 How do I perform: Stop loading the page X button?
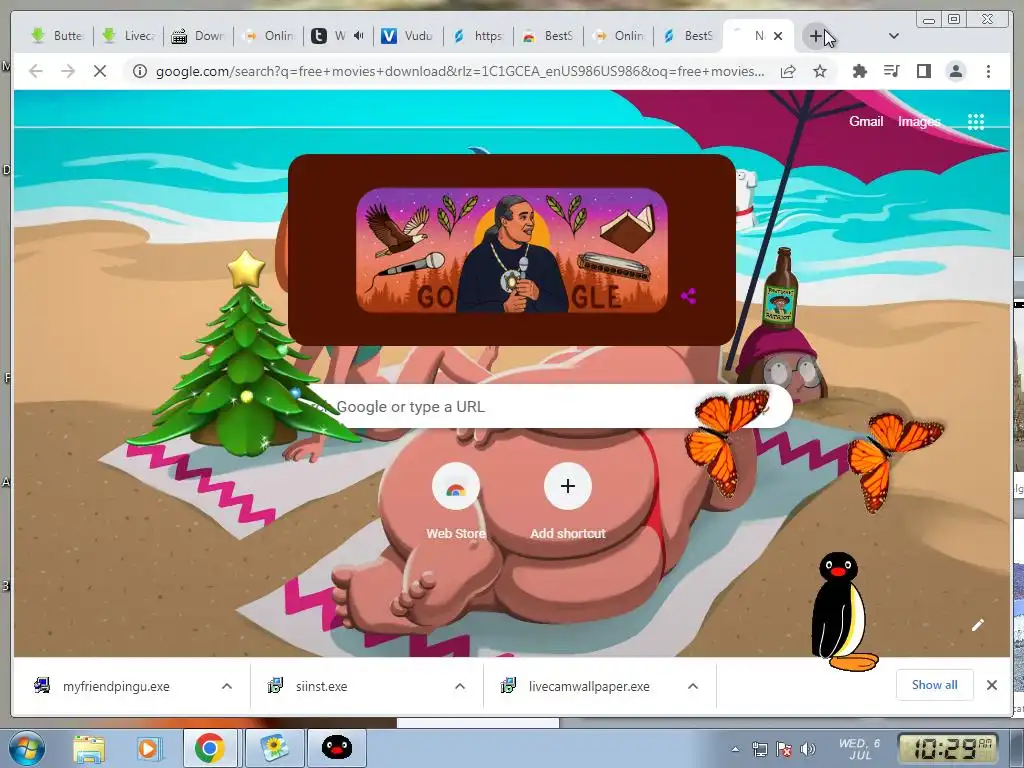pos(100,71)
